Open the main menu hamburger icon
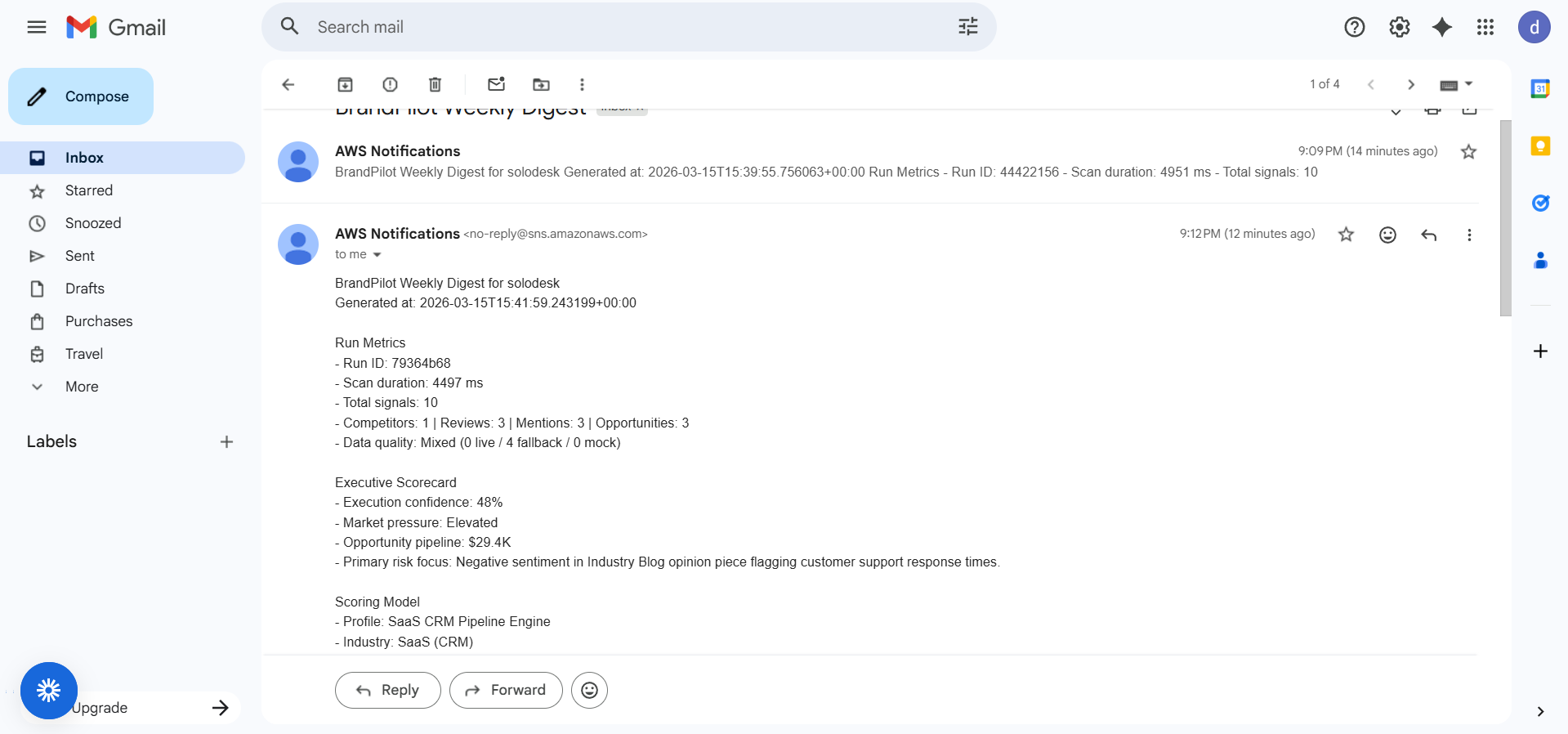The image size is (1568, 734). click(x=37, y=27)
